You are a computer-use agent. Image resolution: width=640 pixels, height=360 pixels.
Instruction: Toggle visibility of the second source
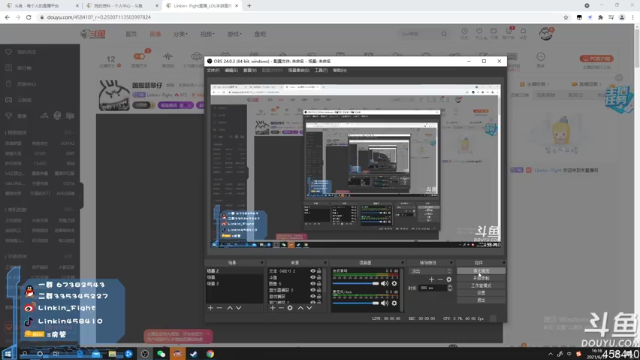313,277
